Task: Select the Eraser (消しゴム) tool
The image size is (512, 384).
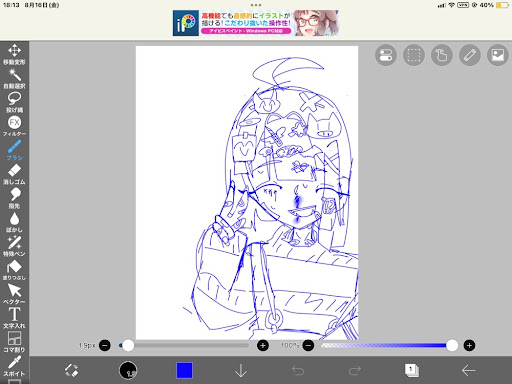Action: [14, 174]
